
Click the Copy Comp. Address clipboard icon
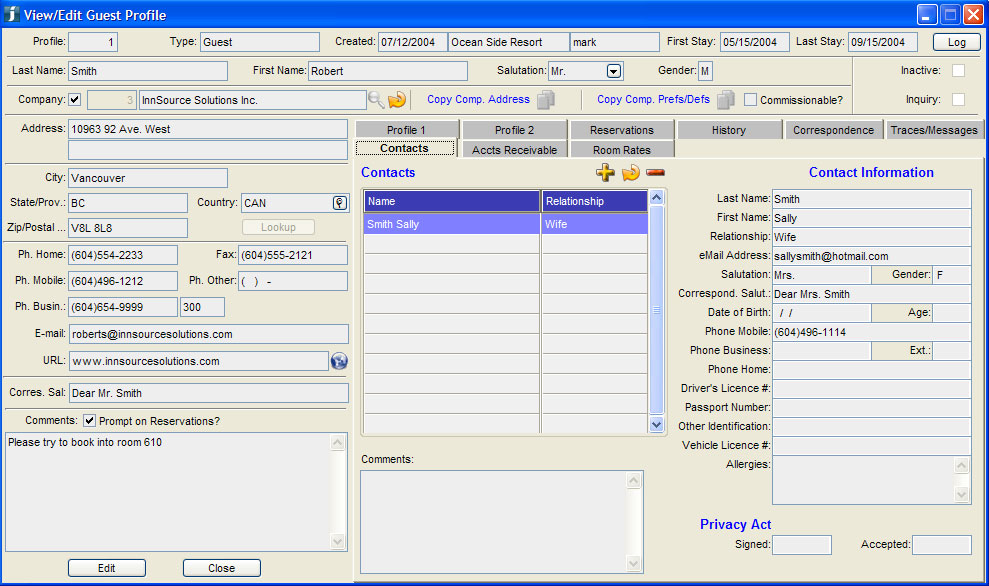point(546,100)
